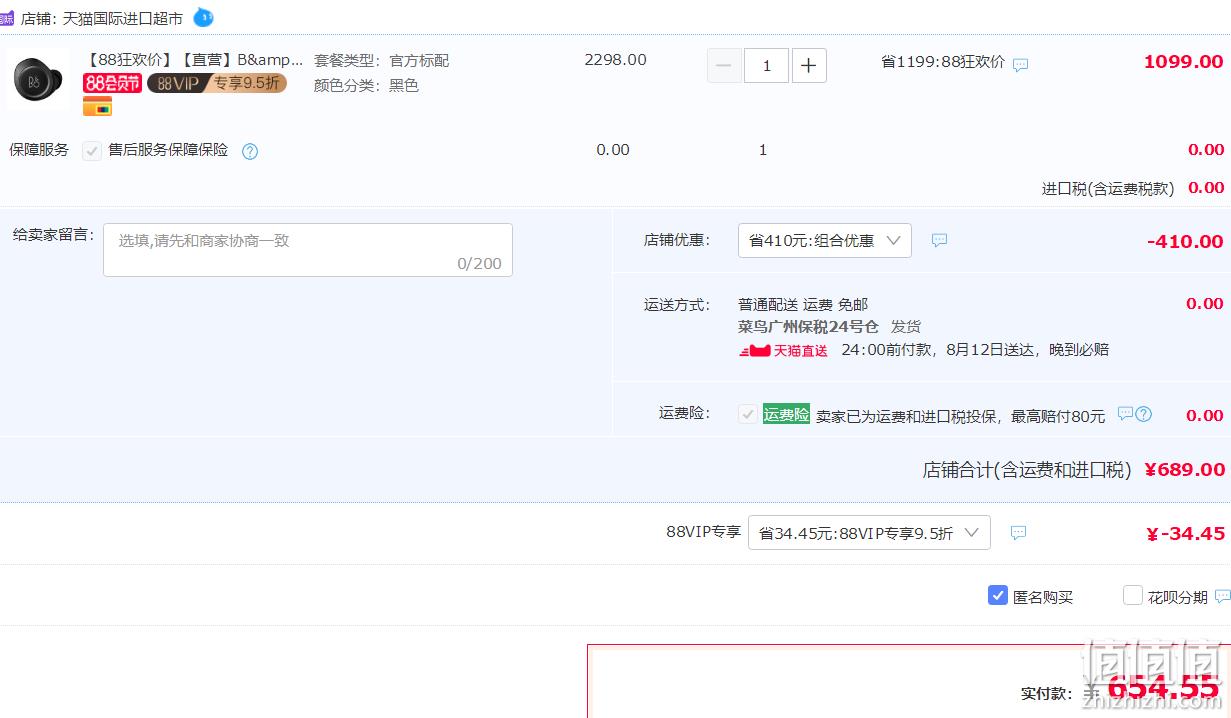This screenshot has width=1231, height=718.
Task: Click the 菜鸟广州保税24号仓 warehouse text
Action: (808, 327)
